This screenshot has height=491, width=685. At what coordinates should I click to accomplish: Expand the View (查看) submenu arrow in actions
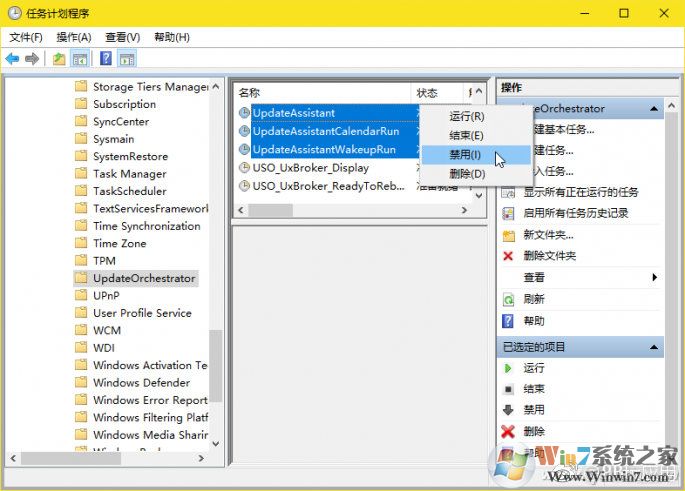[654, 277]
